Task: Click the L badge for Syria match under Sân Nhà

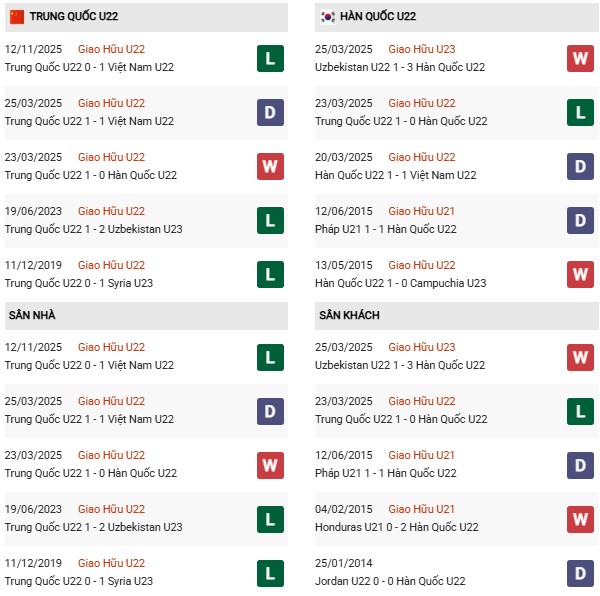Action: pyautogui.click(x=270, y=572)
